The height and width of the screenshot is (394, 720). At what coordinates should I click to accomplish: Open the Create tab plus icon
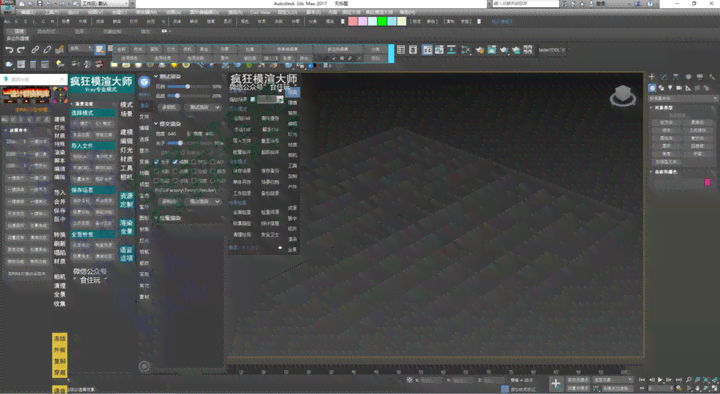(x=652, y=77)
